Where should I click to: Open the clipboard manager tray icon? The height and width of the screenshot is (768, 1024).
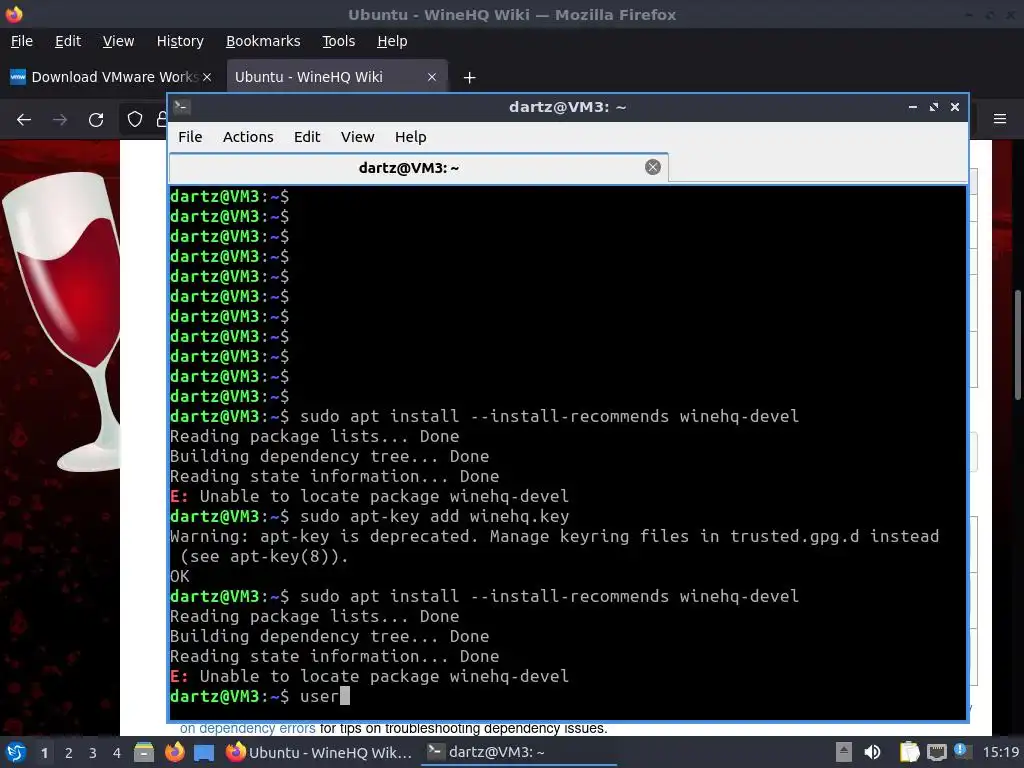(909, 752)
